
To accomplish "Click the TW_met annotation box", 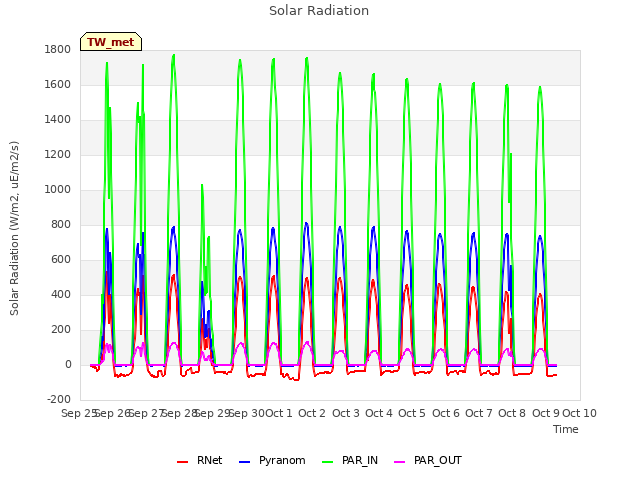I will (111, 42).
